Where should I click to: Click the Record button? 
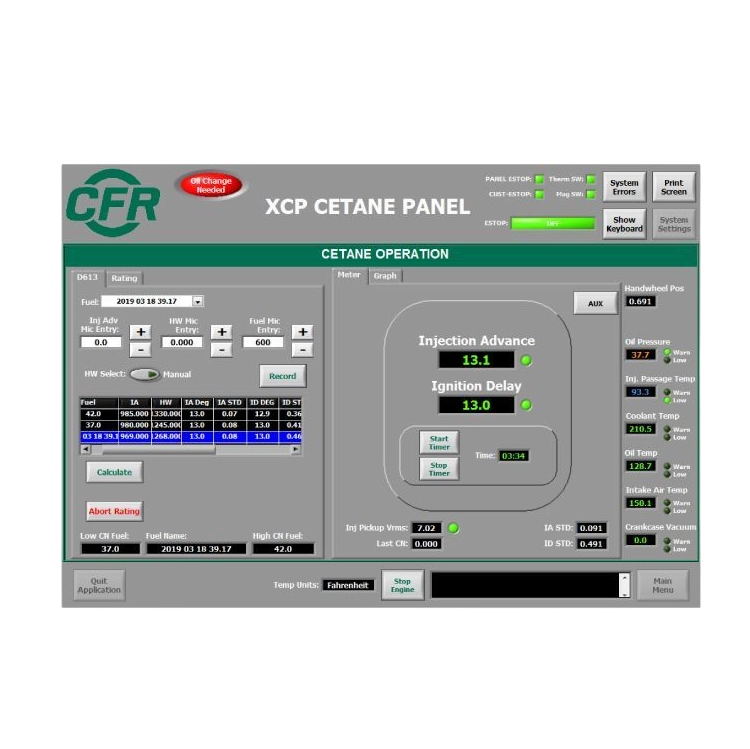click(x=283, y=376)
